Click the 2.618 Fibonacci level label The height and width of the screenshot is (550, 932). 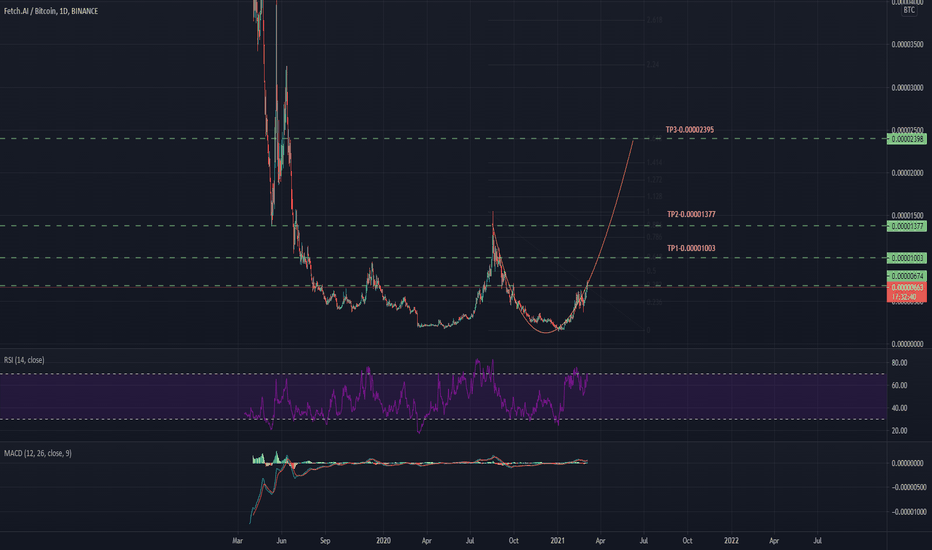coord(654,20)
